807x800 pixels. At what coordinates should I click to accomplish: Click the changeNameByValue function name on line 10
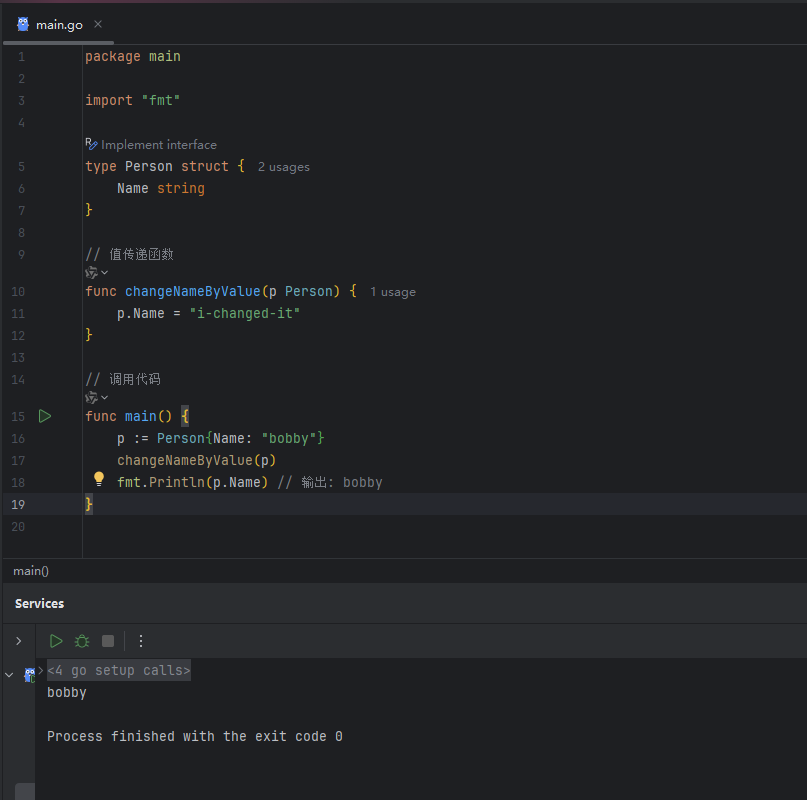tap(192, 292)
